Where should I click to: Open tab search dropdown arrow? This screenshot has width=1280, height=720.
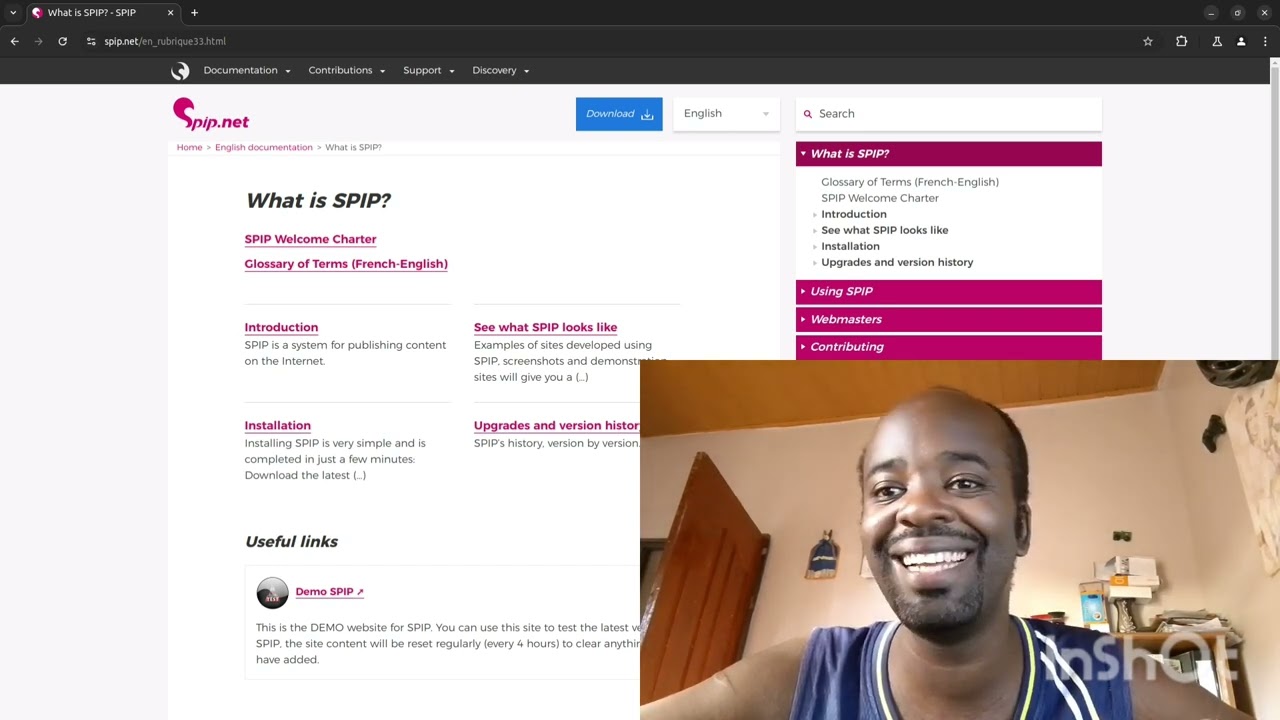pos(13,13)
